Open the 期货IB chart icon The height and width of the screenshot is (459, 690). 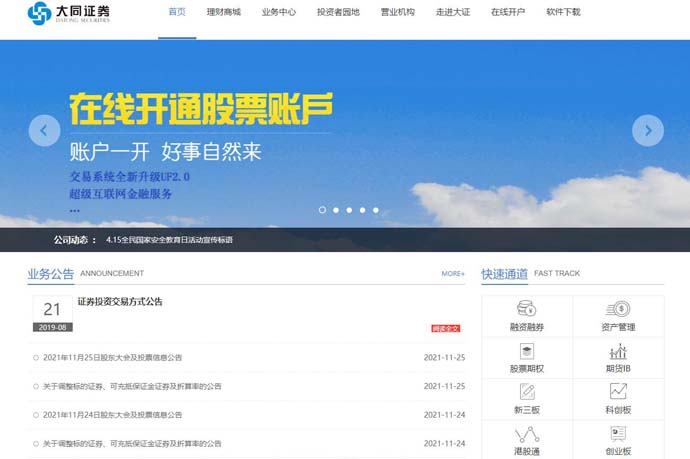[618, 351]
